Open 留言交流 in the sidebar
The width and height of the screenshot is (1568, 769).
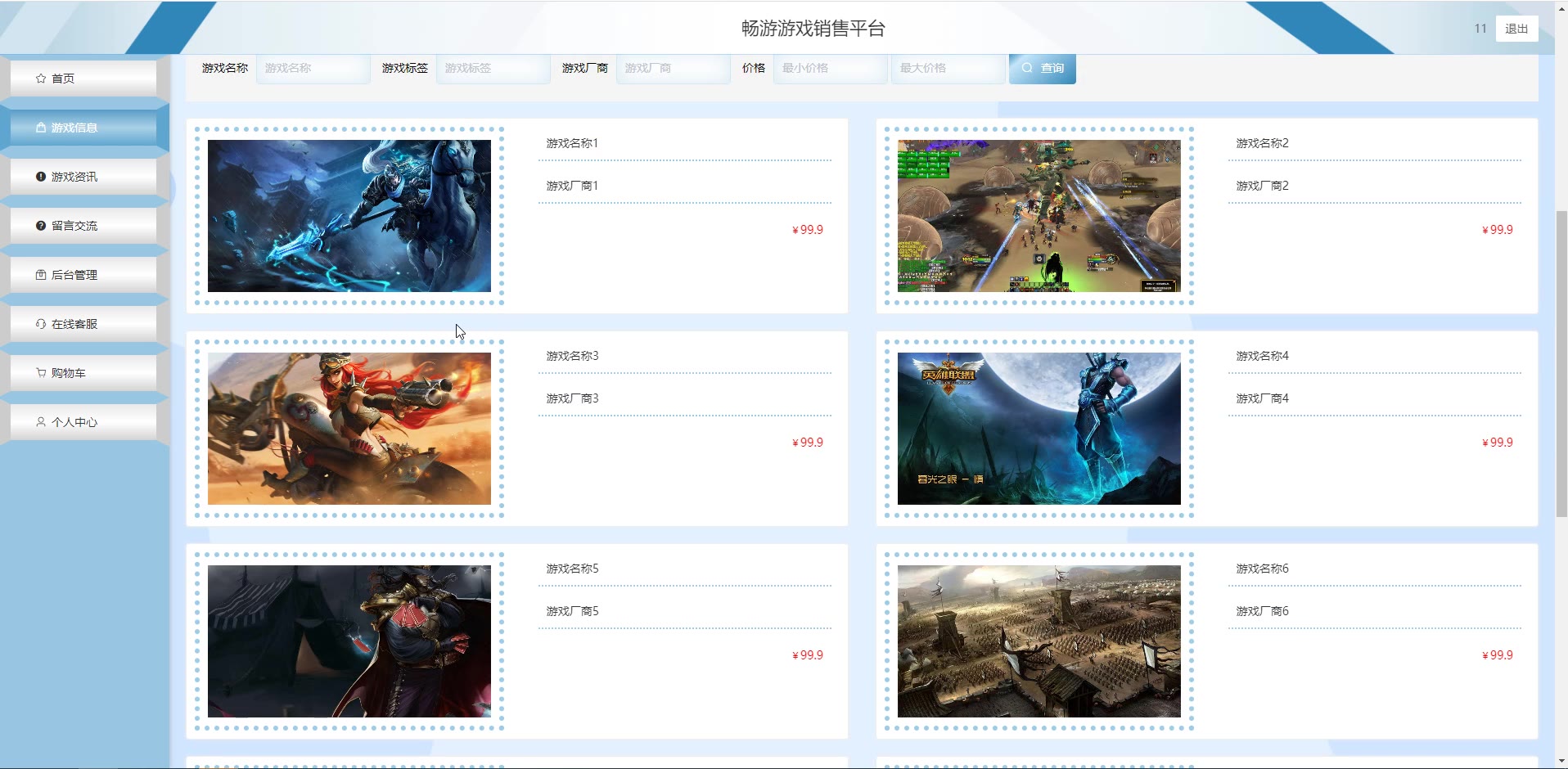click(83, 226)
